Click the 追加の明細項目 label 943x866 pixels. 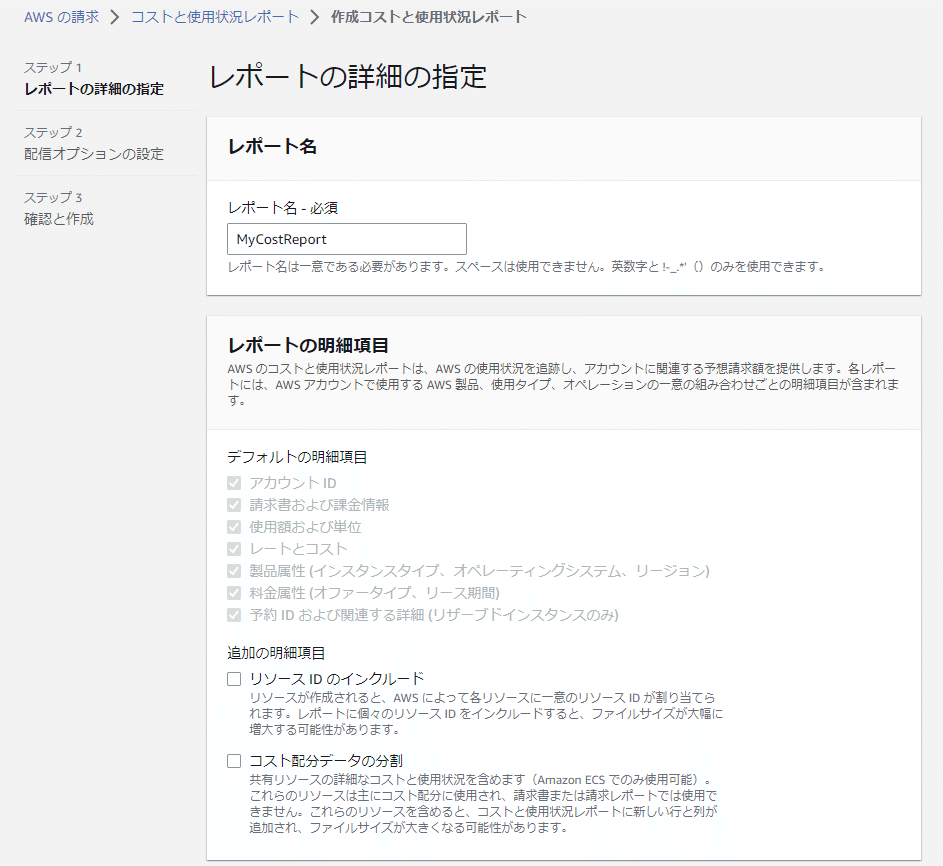(276, 653)
